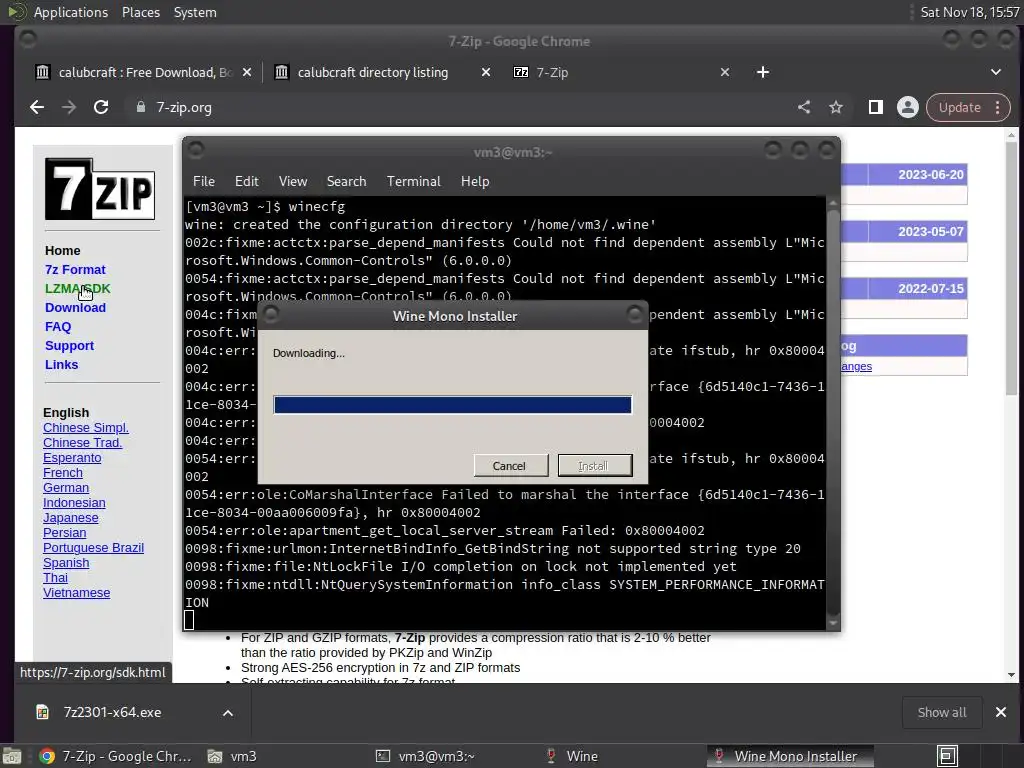This screenshot has width=1024, height=768.
Task: Click terminal window vertical scrollbar
Action: (833, 411)
